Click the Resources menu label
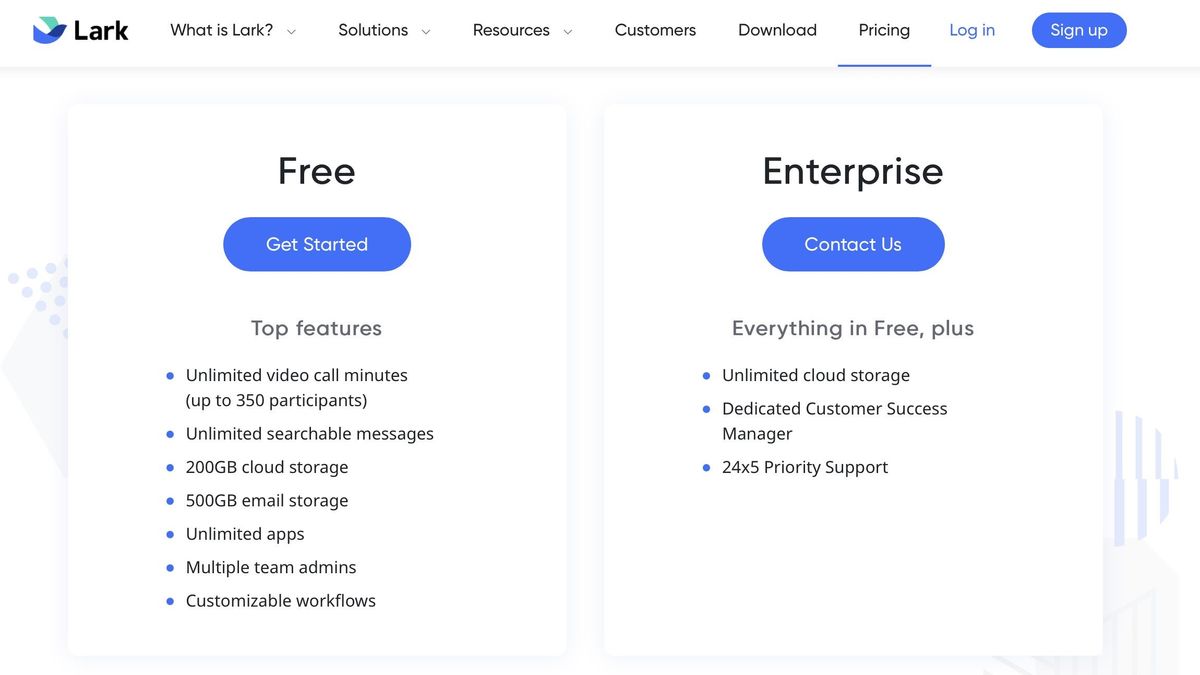 (x=511, y=30)
